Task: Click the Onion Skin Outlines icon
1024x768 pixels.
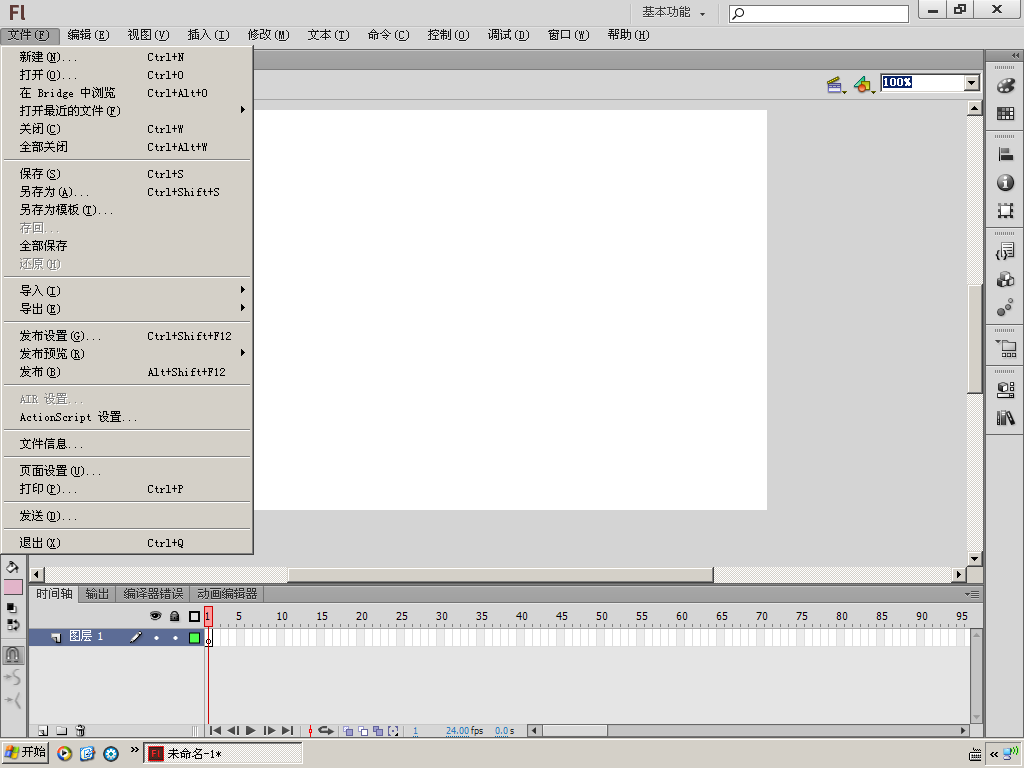Action: click(363, 731)
